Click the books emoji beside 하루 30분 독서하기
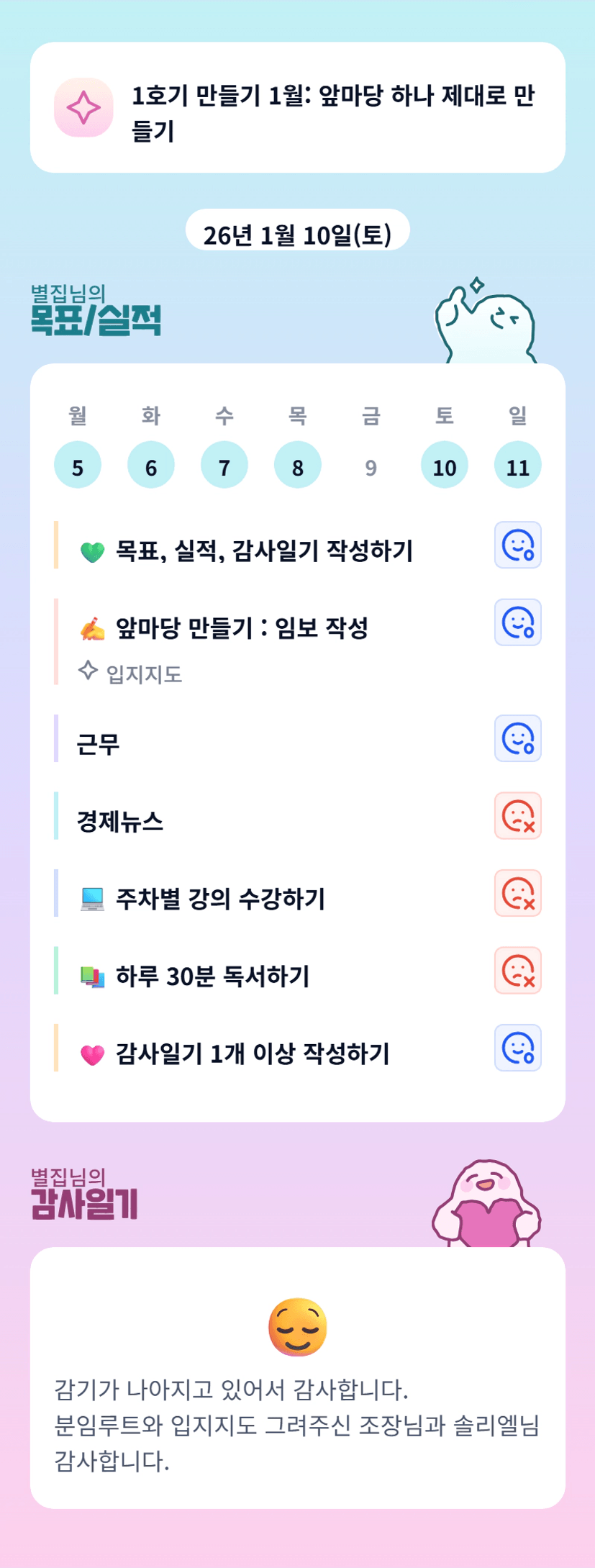The height and width of the screenshot is (1568, 595). pyautogui.click(x=92, y=976)
